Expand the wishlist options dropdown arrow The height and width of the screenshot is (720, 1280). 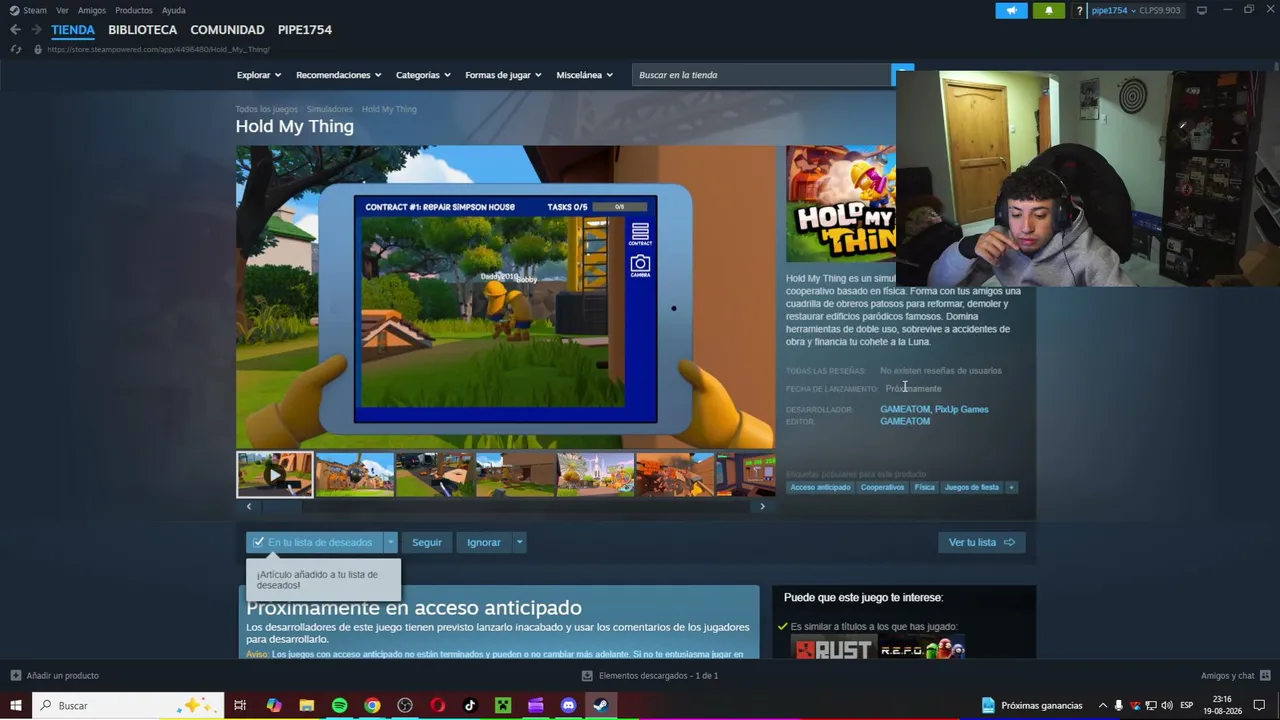391,542
